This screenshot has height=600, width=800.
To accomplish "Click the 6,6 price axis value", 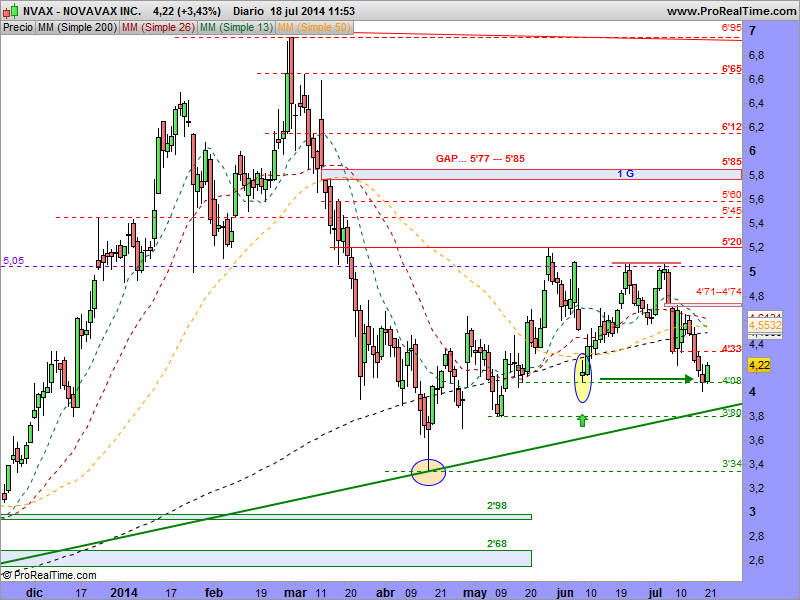I will 757,79.
